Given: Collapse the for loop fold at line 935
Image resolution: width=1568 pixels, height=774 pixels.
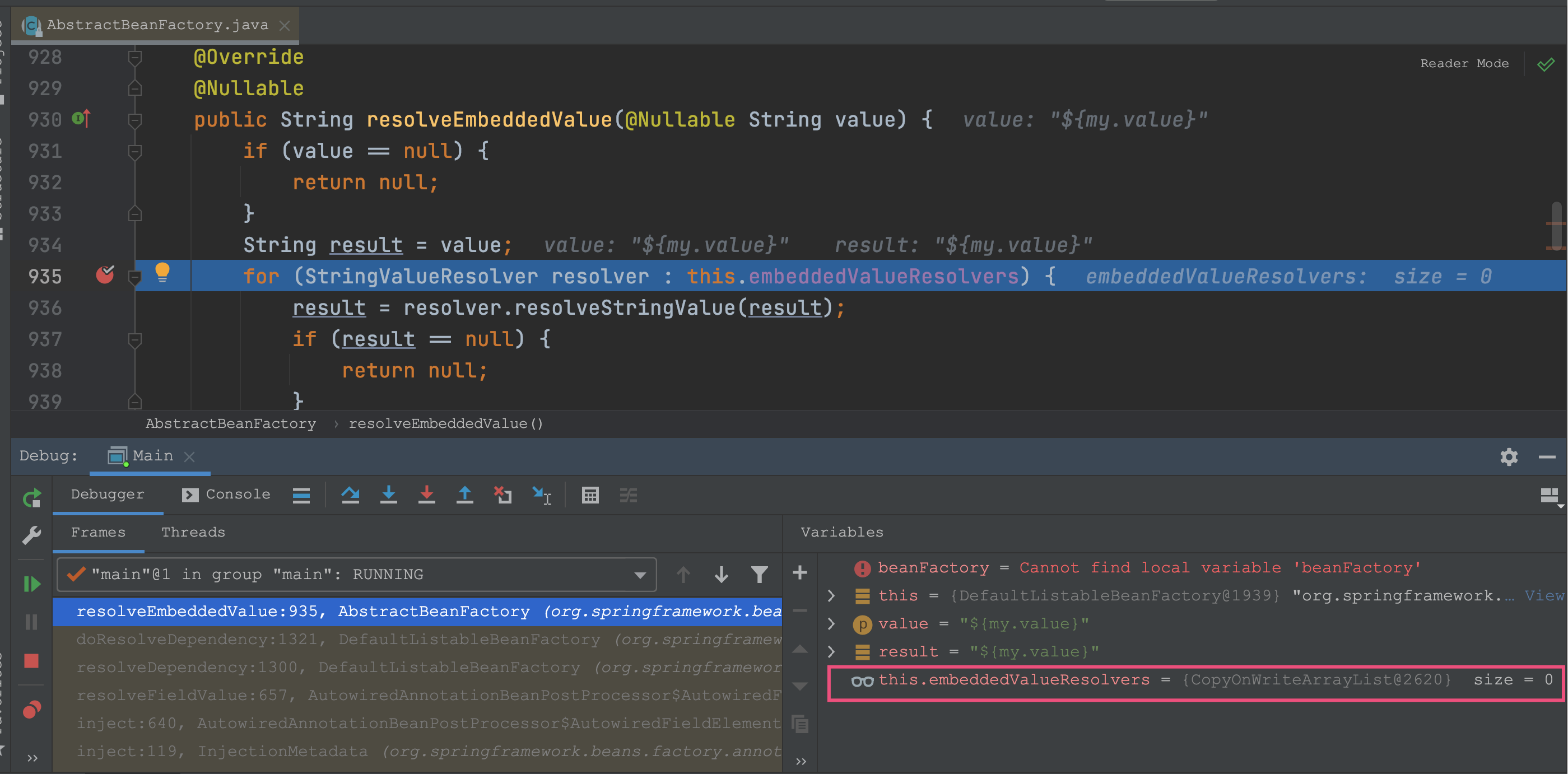Looking at the screenshot, I should coord(135,277).
